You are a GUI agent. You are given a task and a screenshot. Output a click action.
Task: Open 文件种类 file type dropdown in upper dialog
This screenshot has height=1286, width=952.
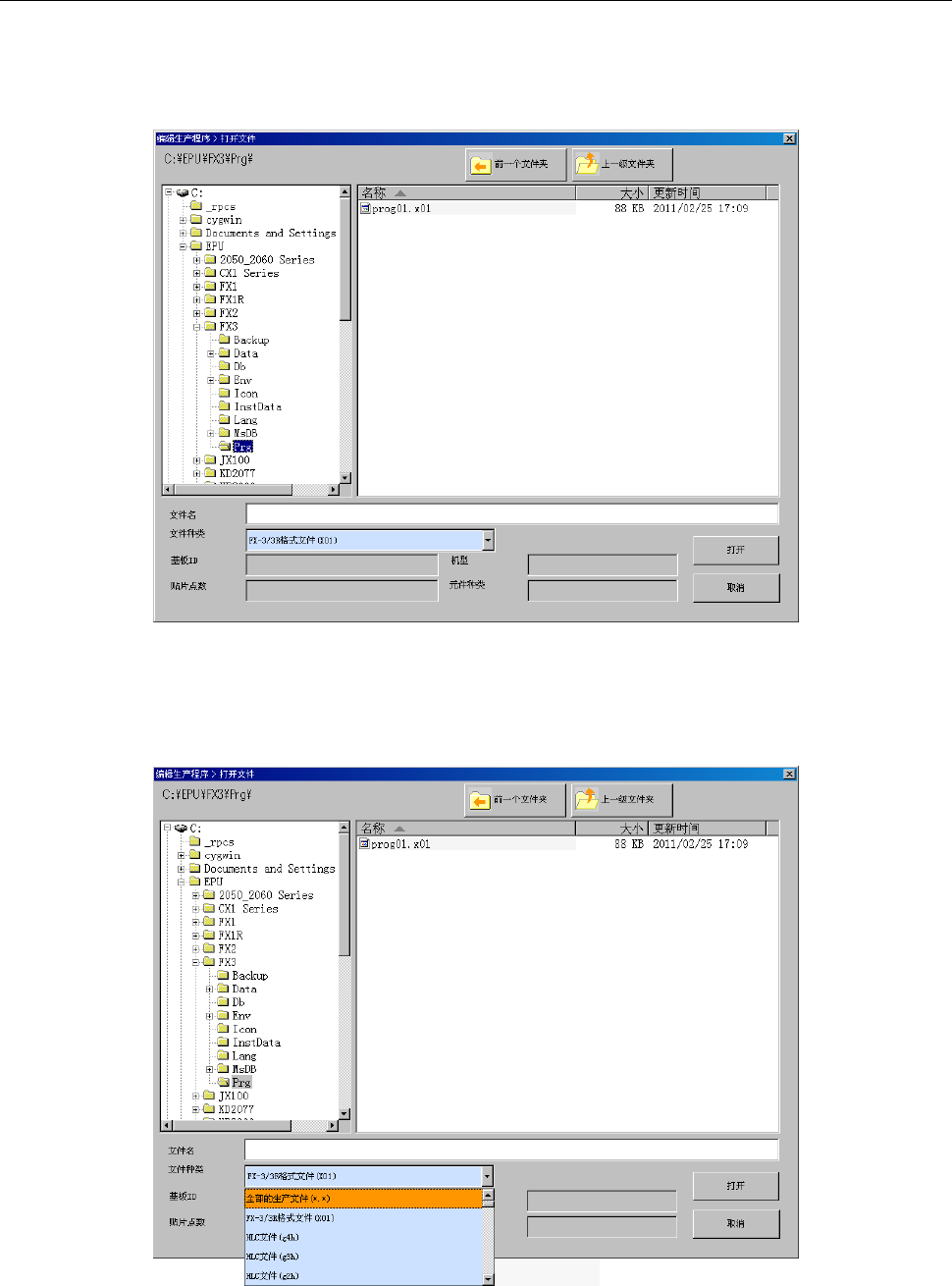[x=488, y=540]
